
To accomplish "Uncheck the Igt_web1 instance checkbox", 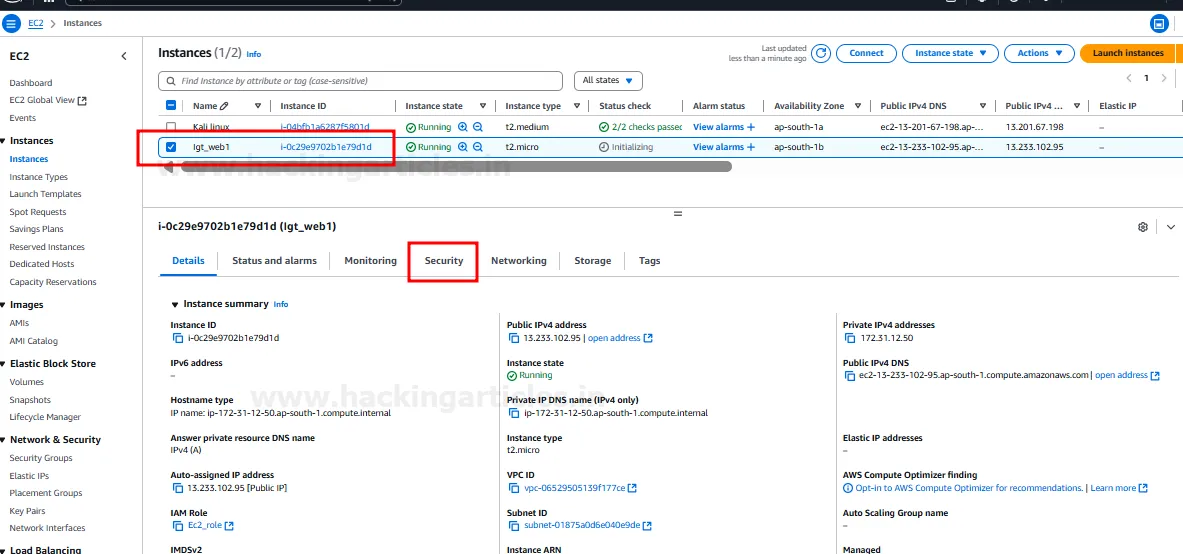I will pos(171,147).
